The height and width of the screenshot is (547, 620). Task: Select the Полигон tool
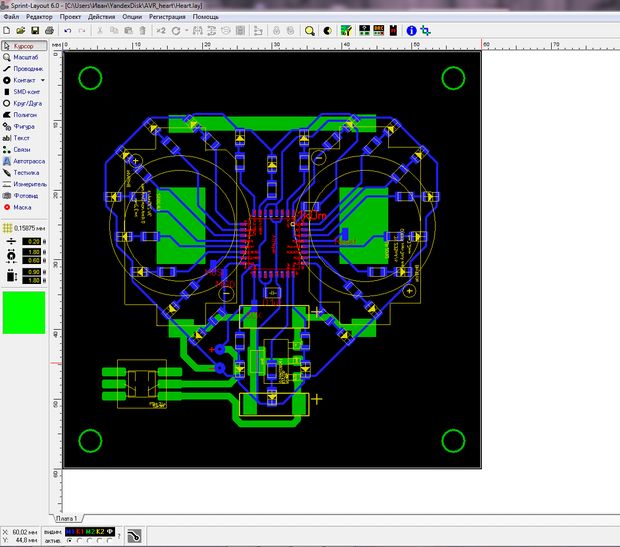point(24,115)
